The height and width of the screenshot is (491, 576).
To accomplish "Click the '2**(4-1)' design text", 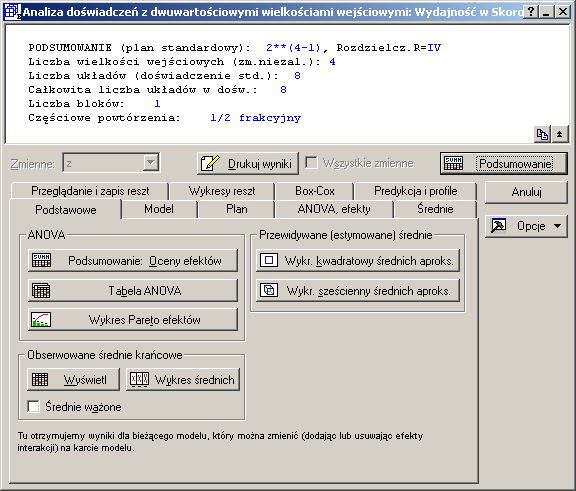I will tap(293, 48).
